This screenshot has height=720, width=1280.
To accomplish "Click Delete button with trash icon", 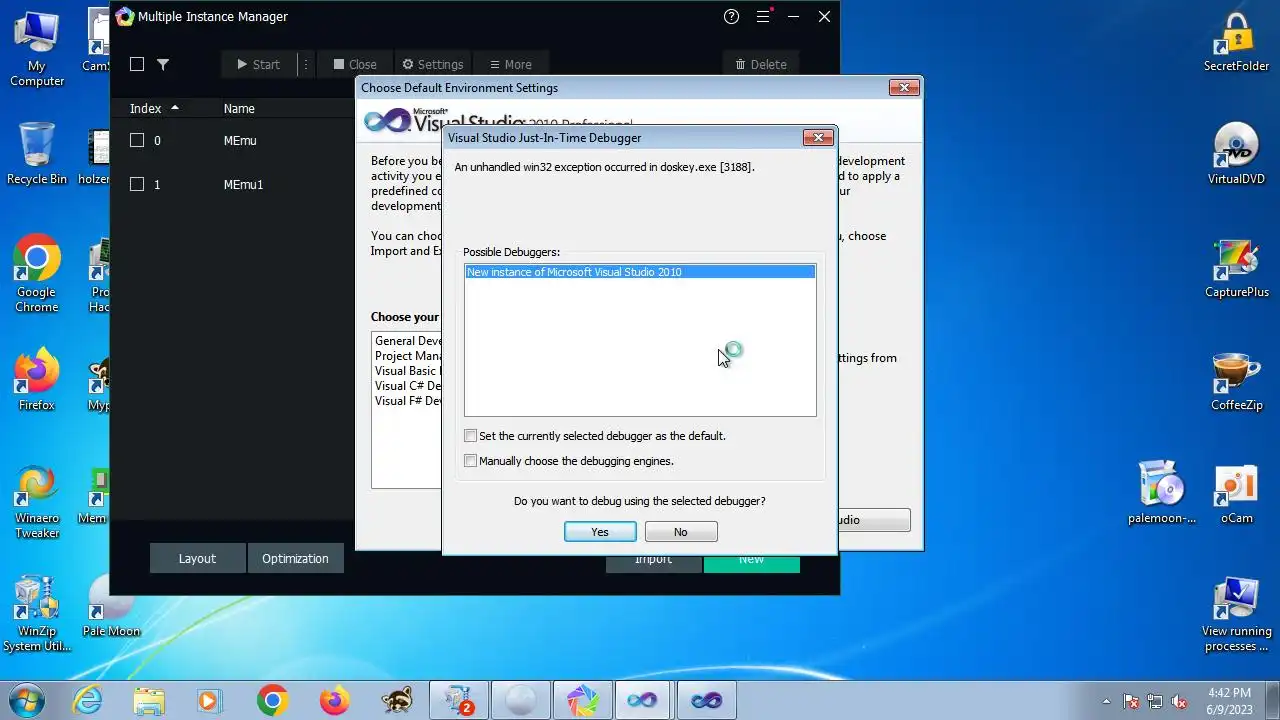I will [x=761, y=64].
